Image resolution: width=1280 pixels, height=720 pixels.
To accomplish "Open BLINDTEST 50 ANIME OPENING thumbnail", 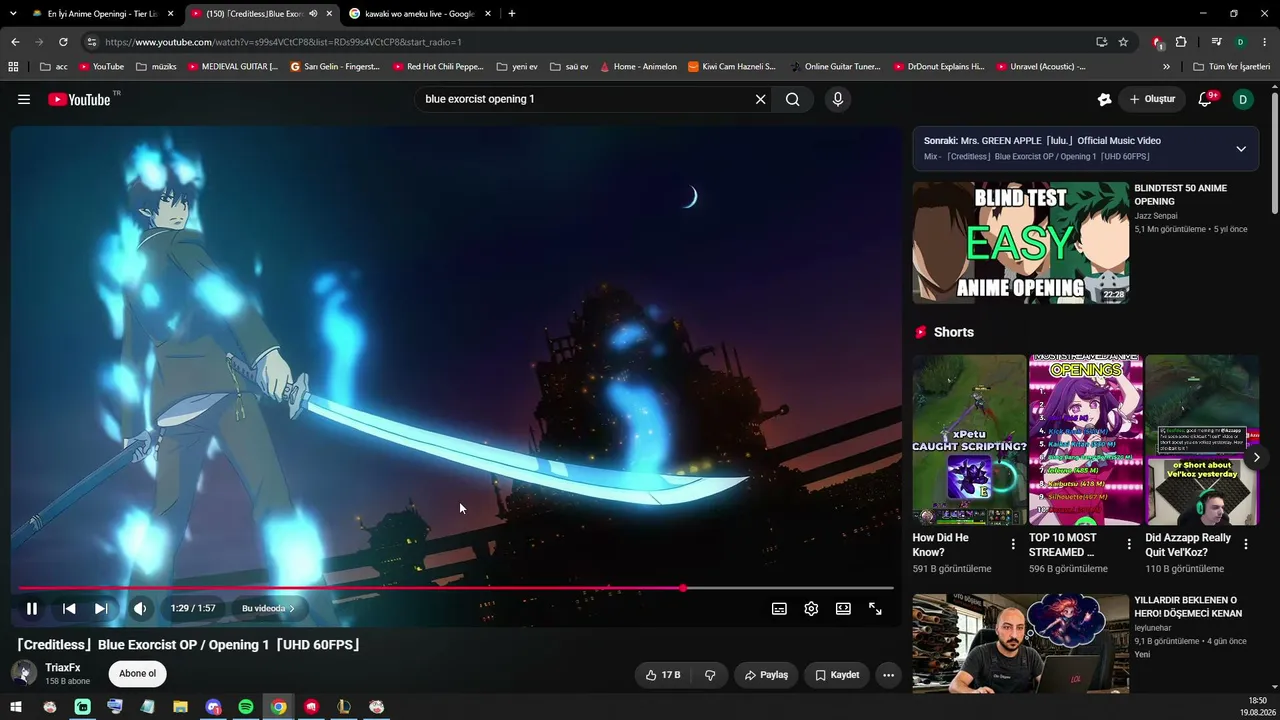I will [1020, 242].
